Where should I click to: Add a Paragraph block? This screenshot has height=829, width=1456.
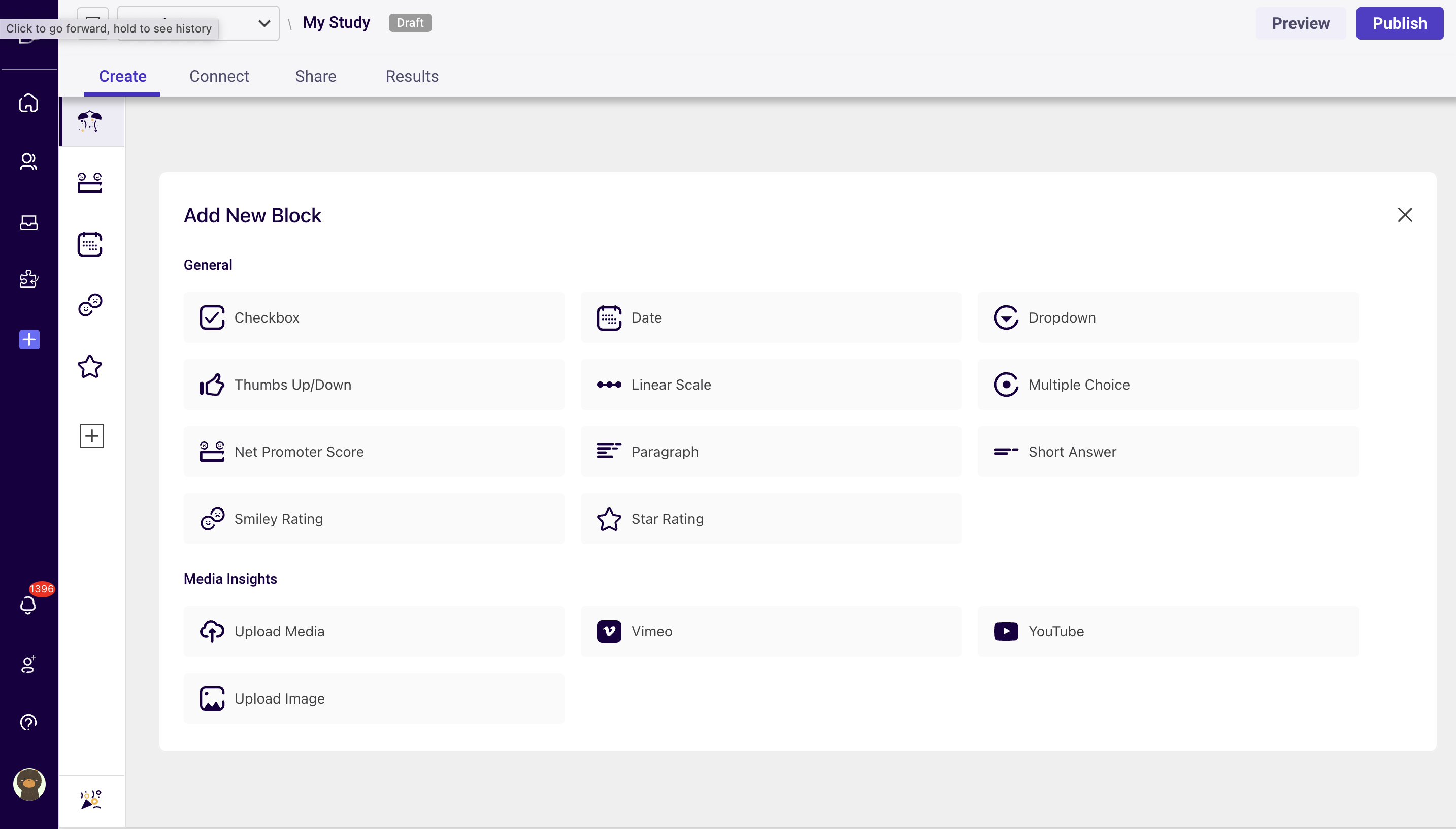[x=771, y=452]
